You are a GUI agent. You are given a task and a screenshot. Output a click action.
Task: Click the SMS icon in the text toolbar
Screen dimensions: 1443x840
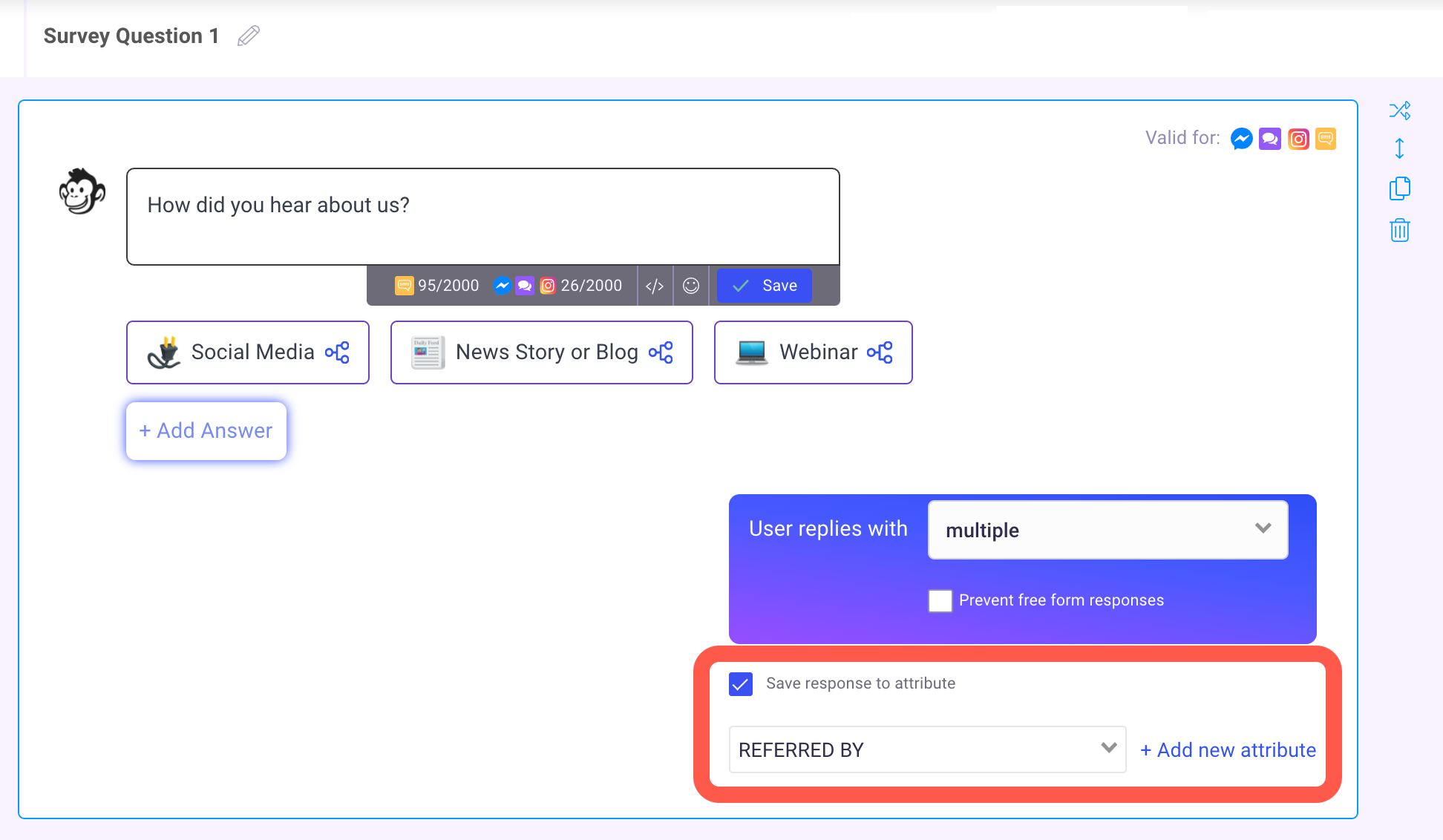405,286
